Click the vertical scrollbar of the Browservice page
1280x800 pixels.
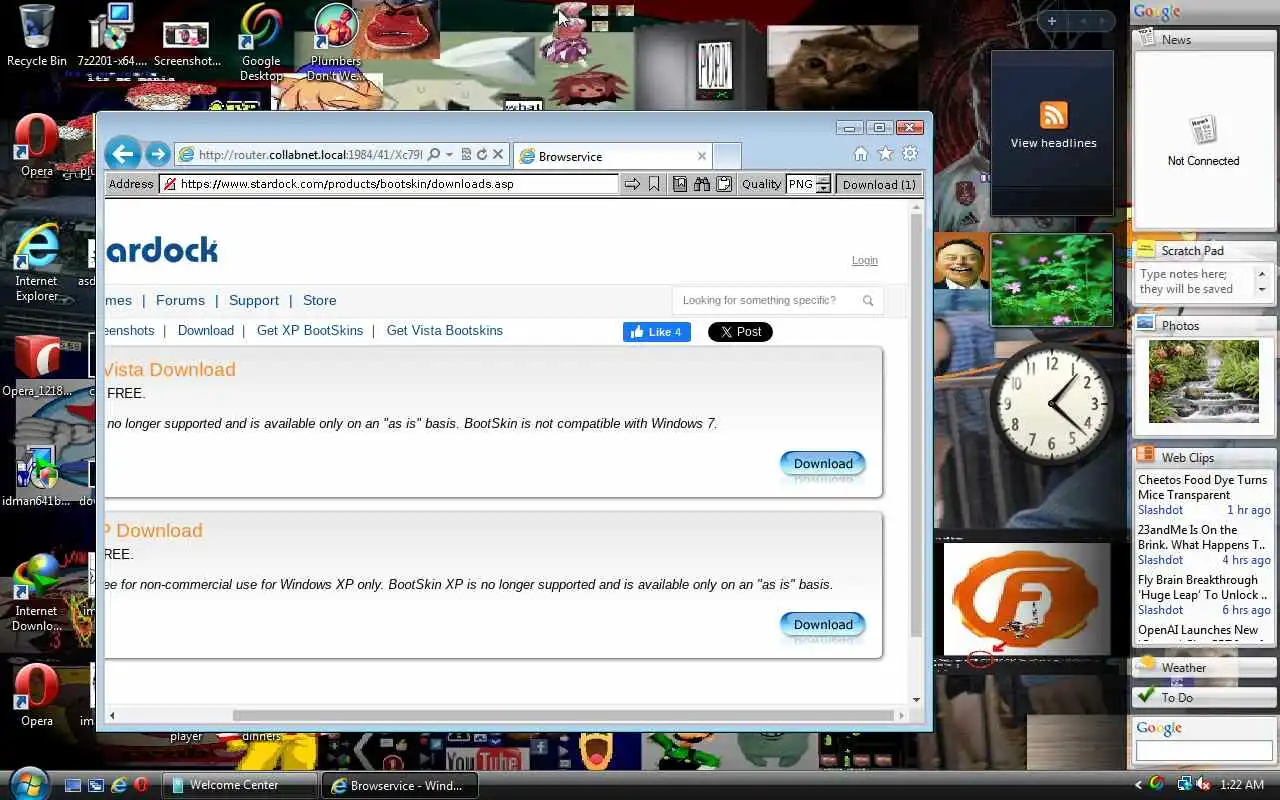point(916,425)
